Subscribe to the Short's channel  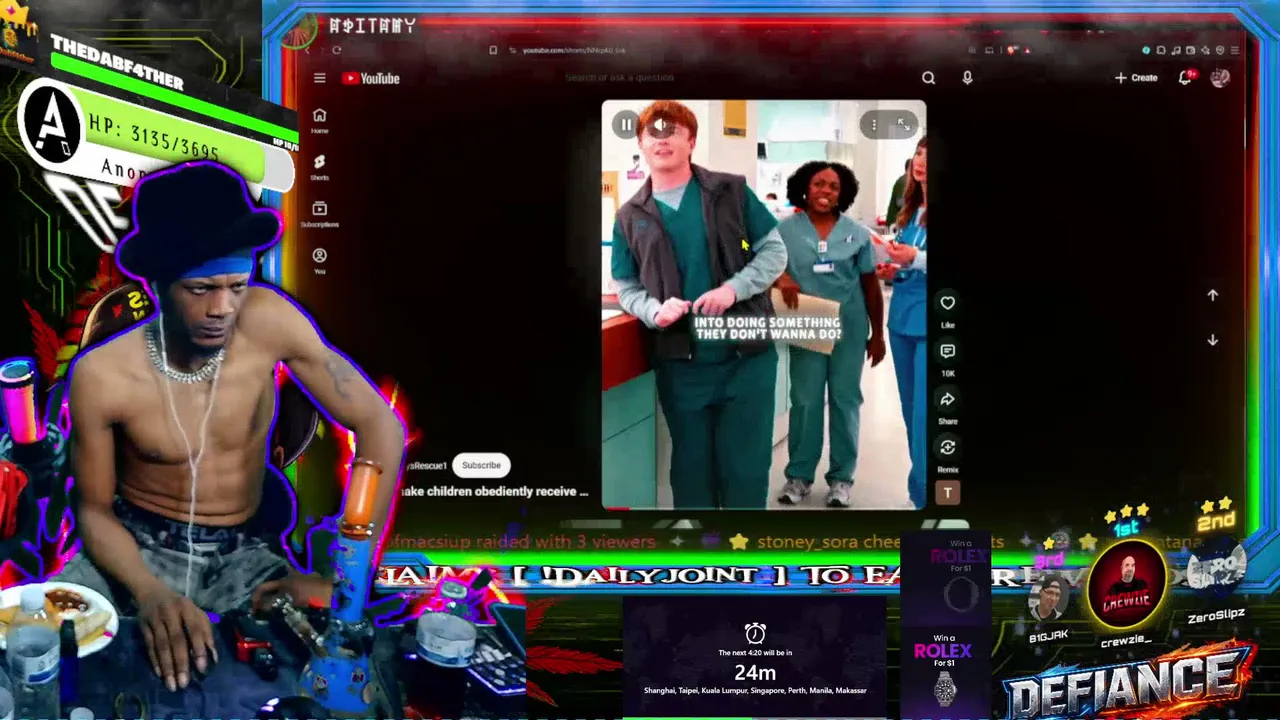click(481, 465)
